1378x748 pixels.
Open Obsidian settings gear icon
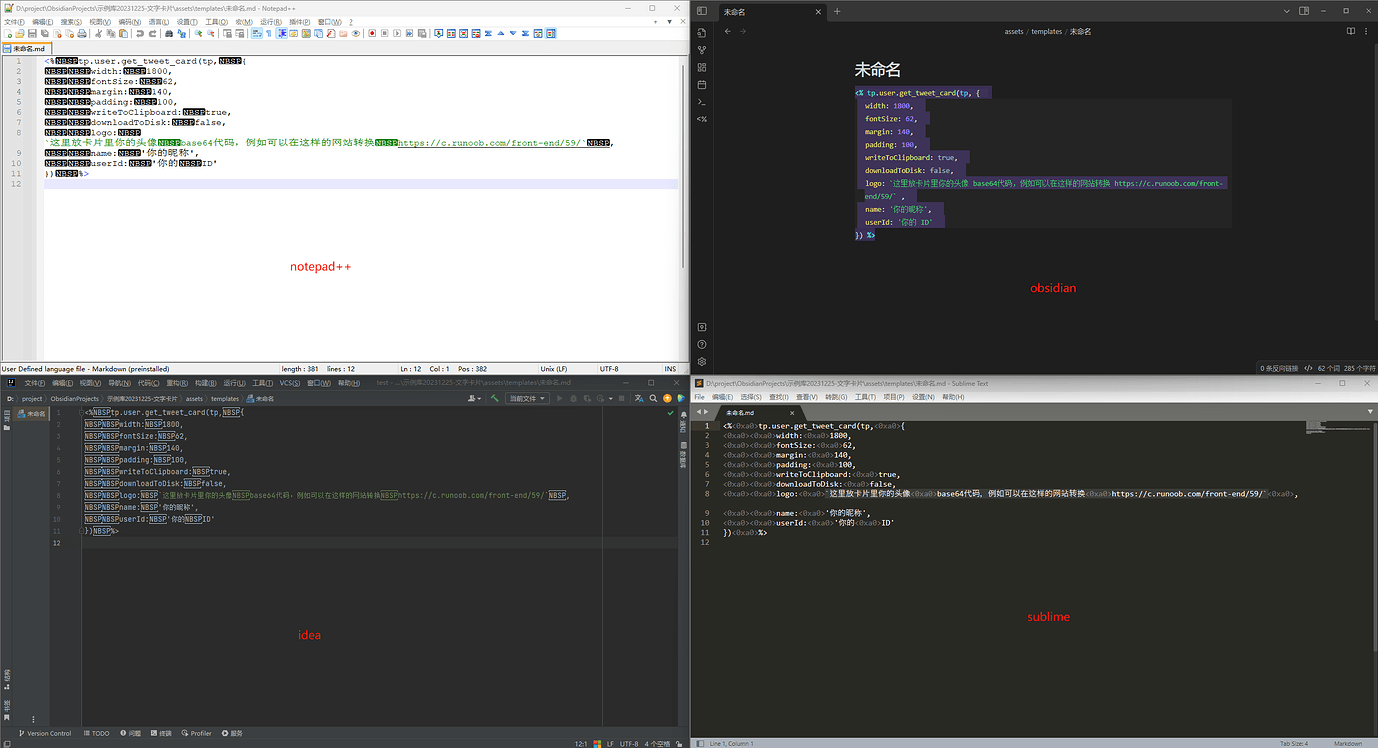click(702, 361)
